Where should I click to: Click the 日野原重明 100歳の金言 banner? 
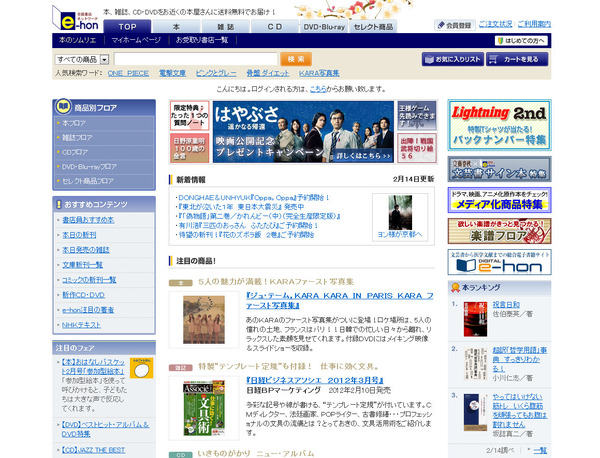189,148
